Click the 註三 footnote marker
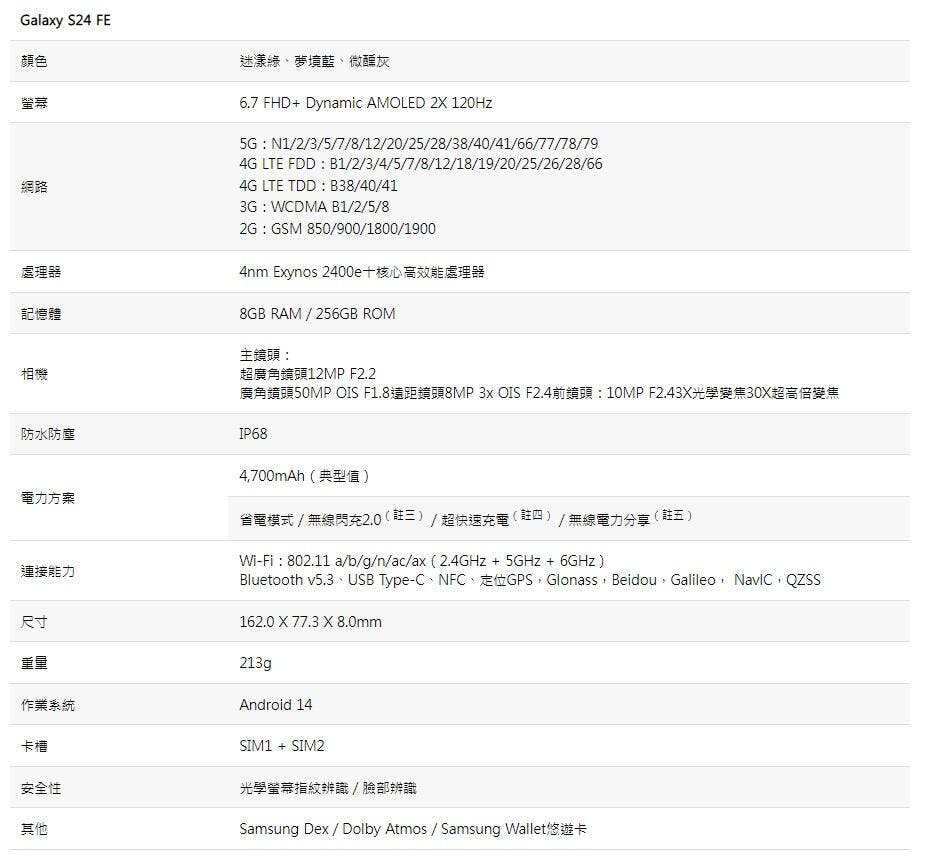This screenshot has height=860, width=927. [x=404, y=515]
